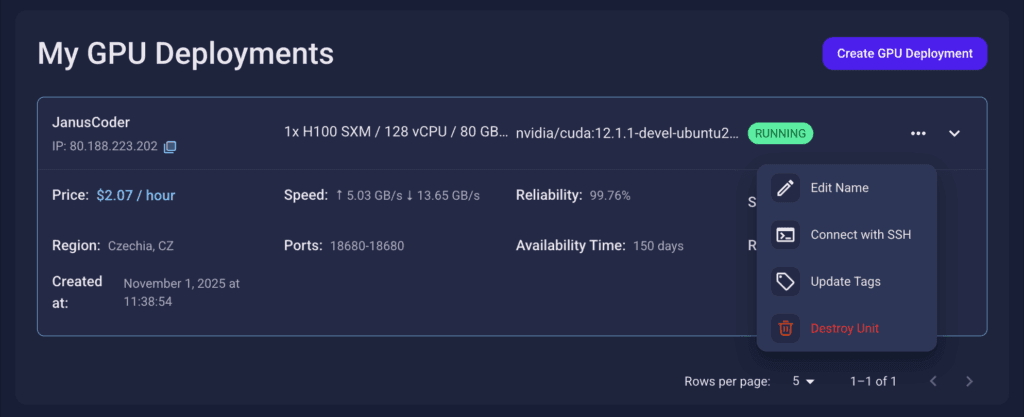Select Edit Name from the menu

pyautogui.click(x=839, y=188)
